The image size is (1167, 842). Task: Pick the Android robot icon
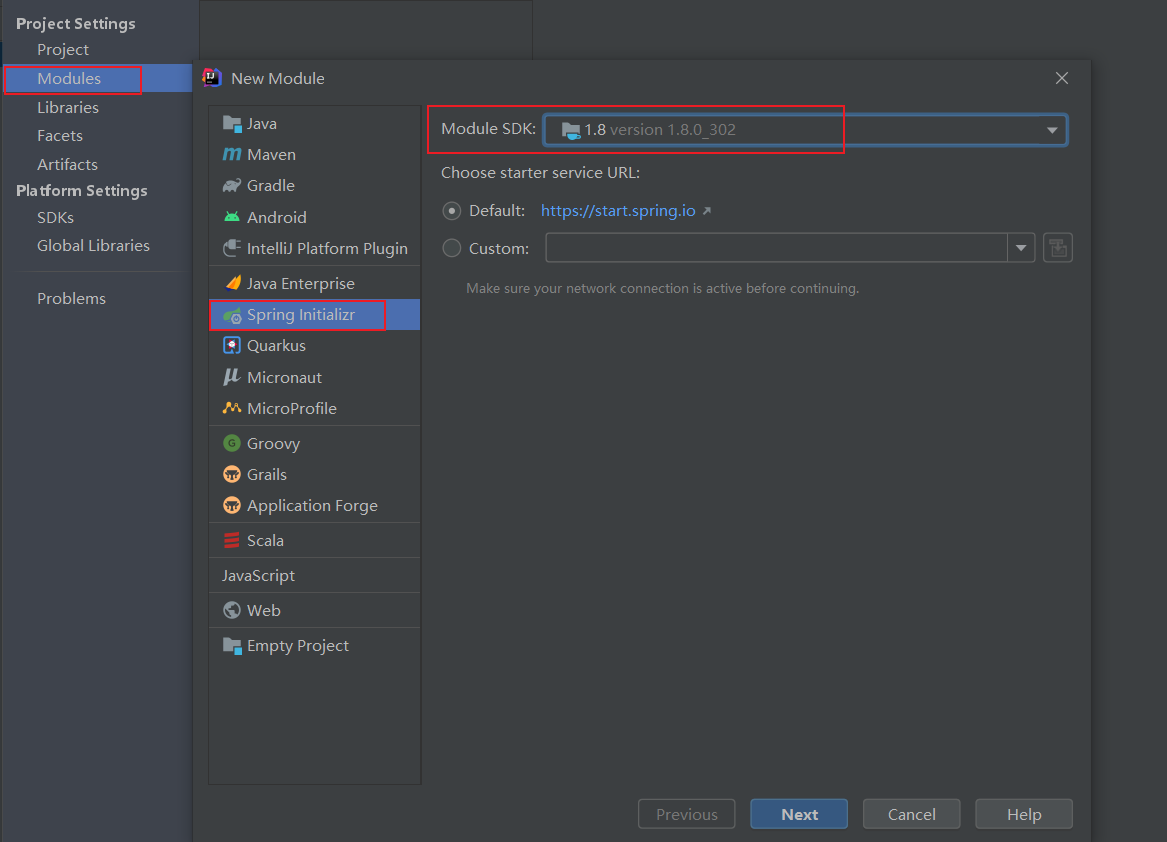click(232, 217)
